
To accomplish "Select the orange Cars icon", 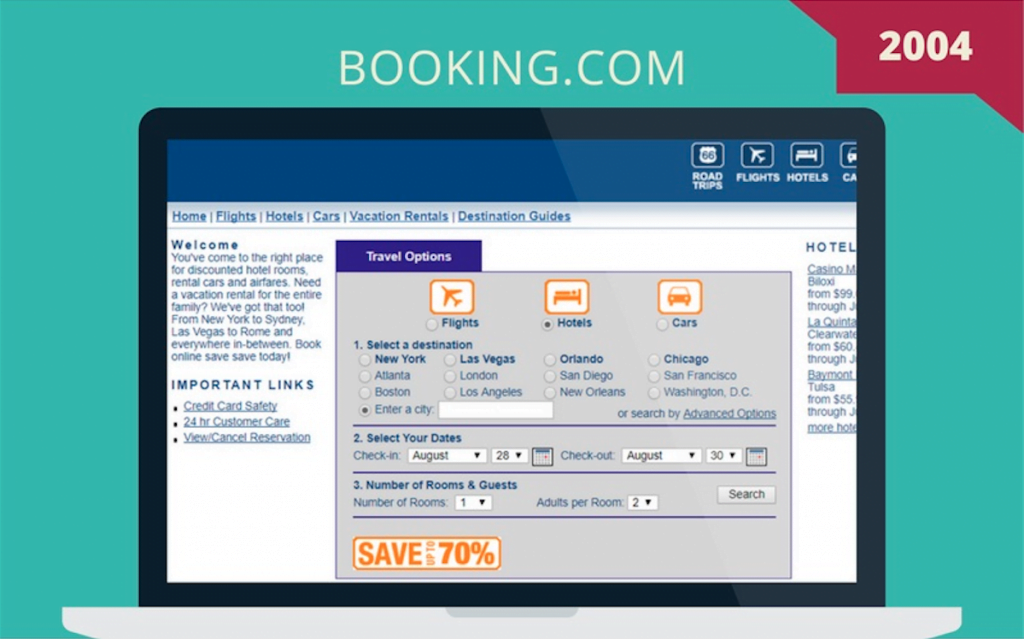I will click(679, 297).
